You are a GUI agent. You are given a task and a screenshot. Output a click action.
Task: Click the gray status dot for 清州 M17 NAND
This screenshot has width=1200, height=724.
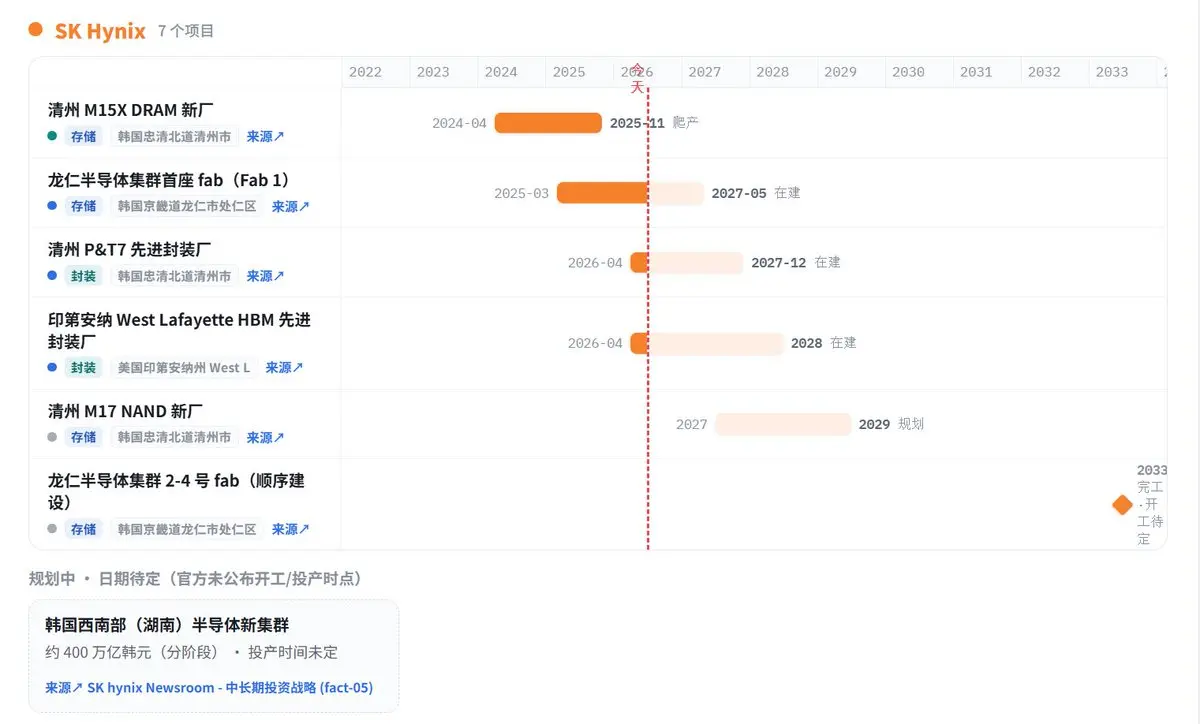point(52,437)
